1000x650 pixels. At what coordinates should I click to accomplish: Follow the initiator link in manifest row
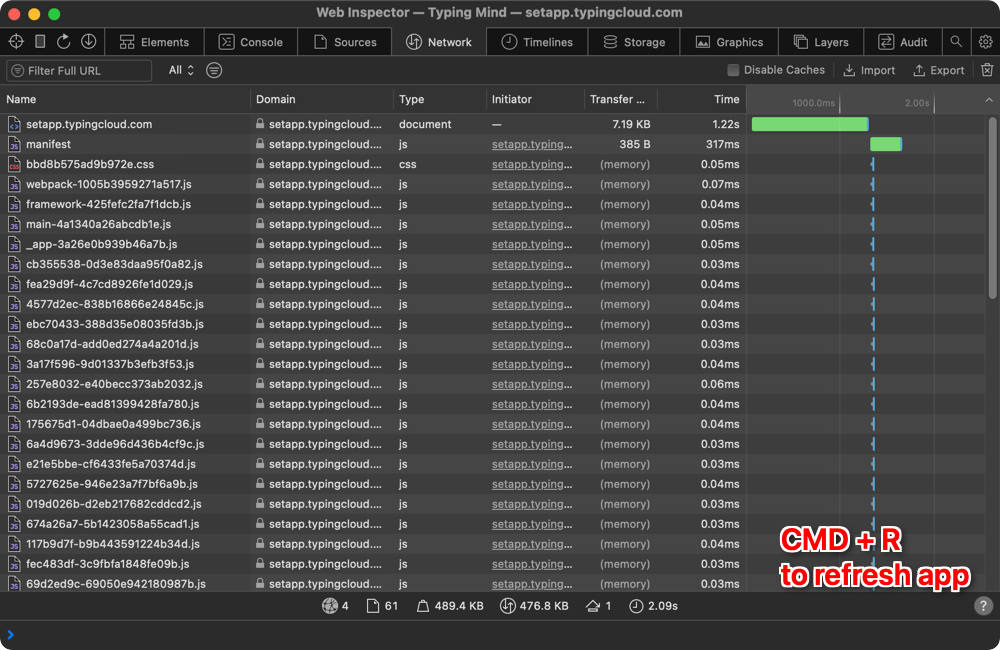[532, 144]
